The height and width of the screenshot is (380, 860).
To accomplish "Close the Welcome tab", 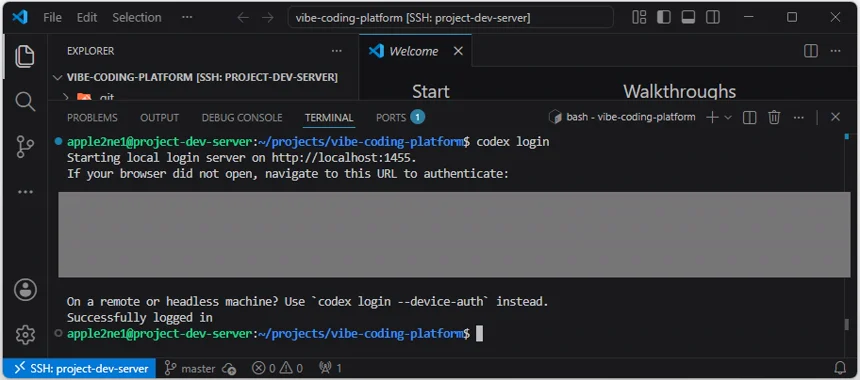I will 459,51.
